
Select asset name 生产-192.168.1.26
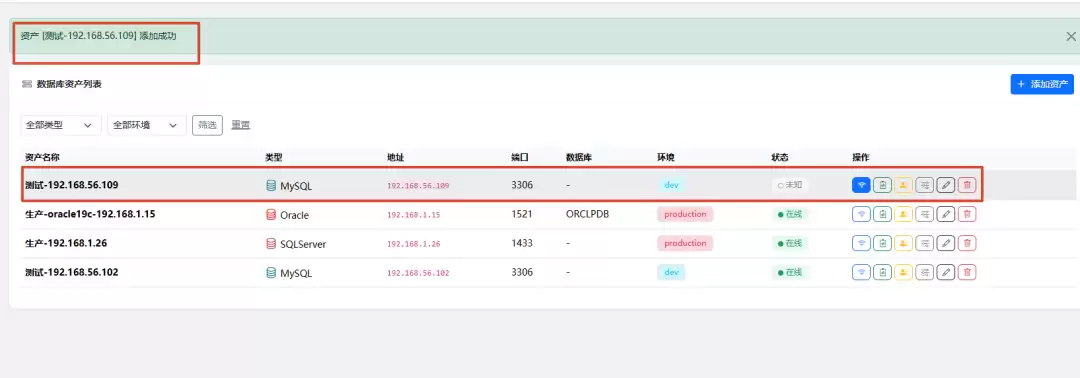tap(66, 243)
